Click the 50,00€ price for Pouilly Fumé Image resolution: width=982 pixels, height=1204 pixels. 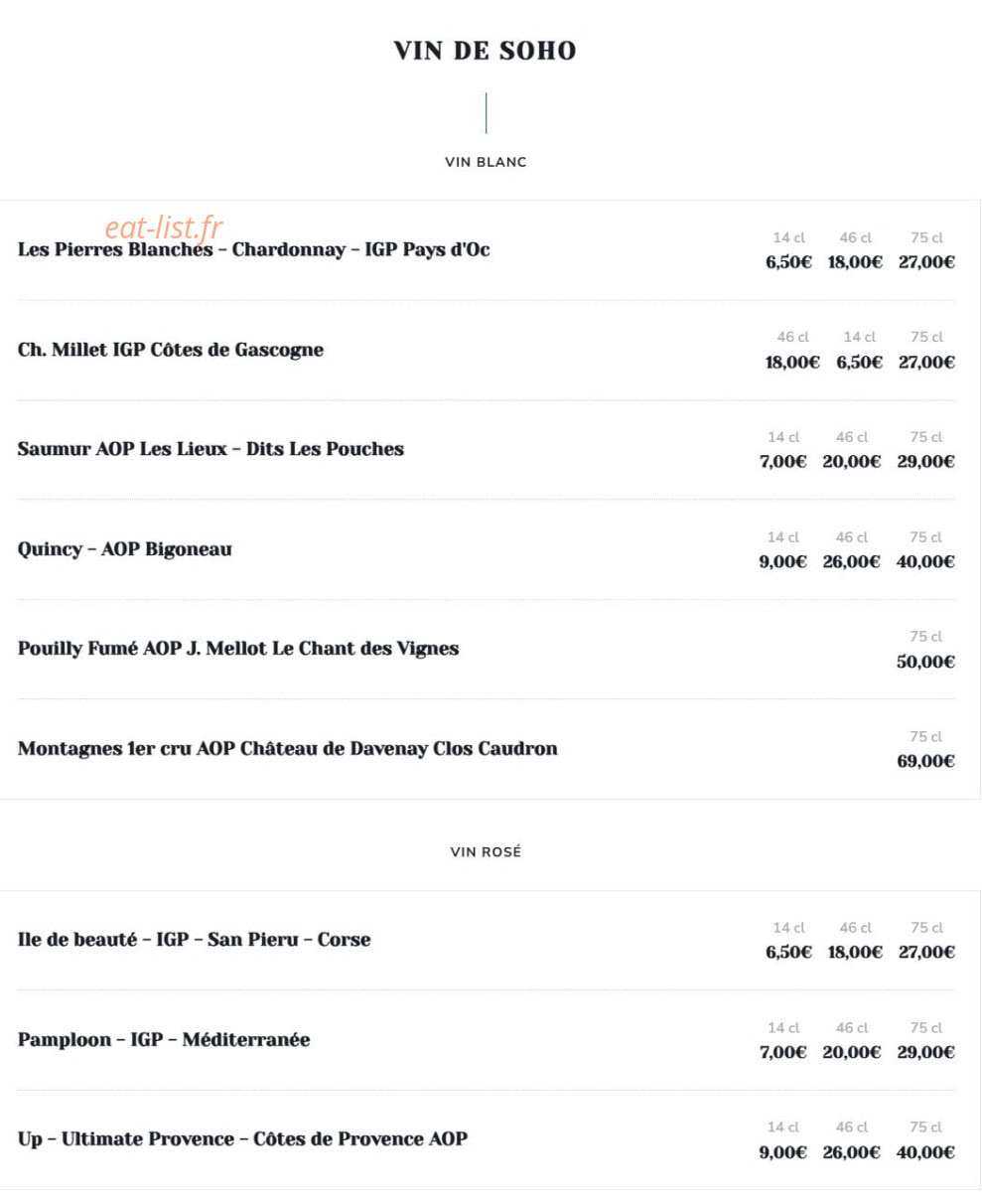tap(925, 662)
